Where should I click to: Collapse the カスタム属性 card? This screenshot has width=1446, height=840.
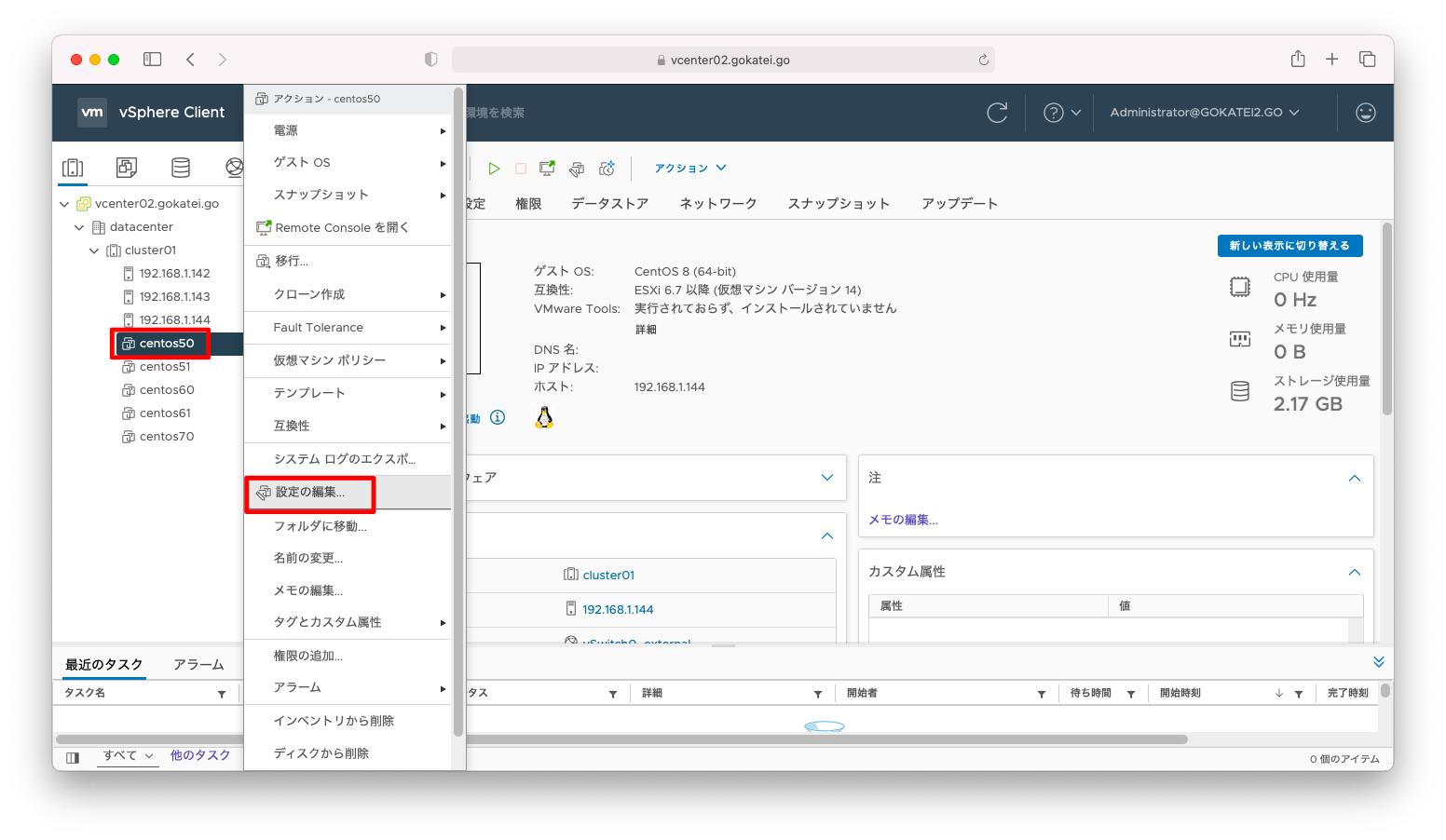[1355, 572]
